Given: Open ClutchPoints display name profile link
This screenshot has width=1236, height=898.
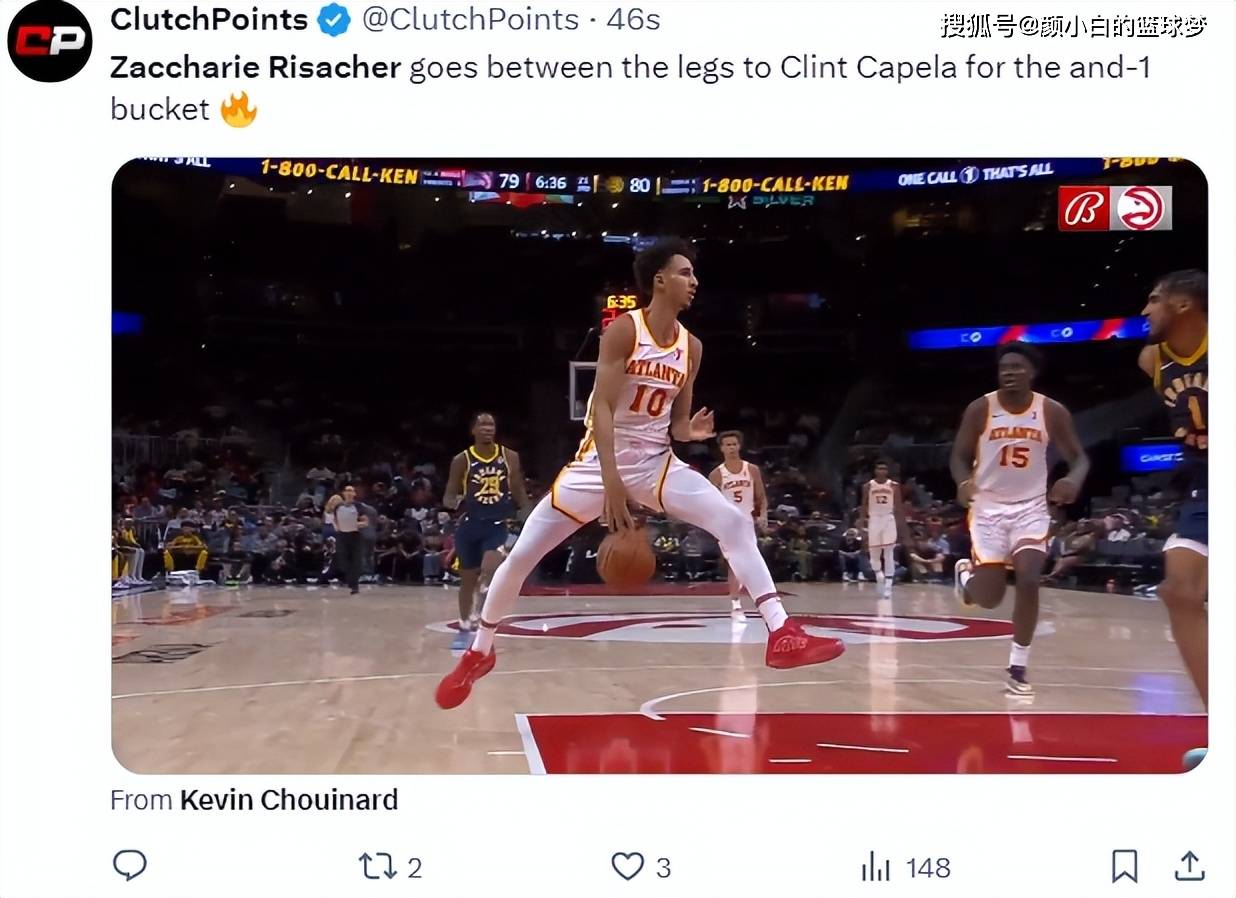Looking at the screenshot, I should coord(209,19).
